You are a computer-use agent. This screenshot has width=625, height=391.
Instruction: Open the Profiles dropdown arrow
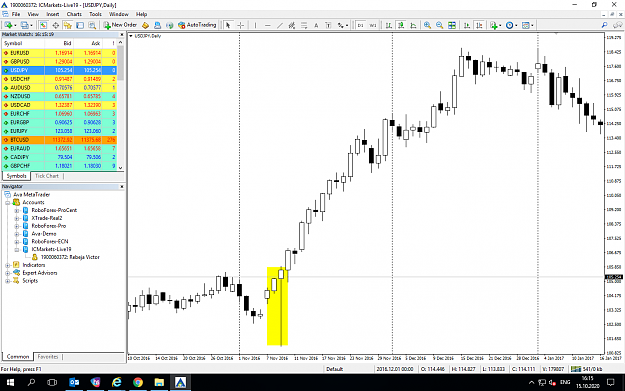click(x=31, y=25)
